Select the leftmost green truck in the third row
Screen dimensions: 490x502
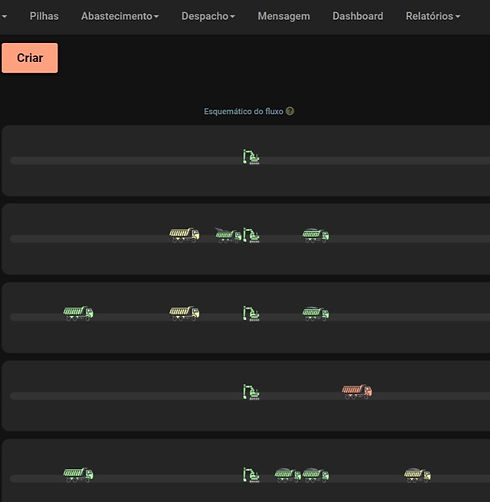(78, 313)
